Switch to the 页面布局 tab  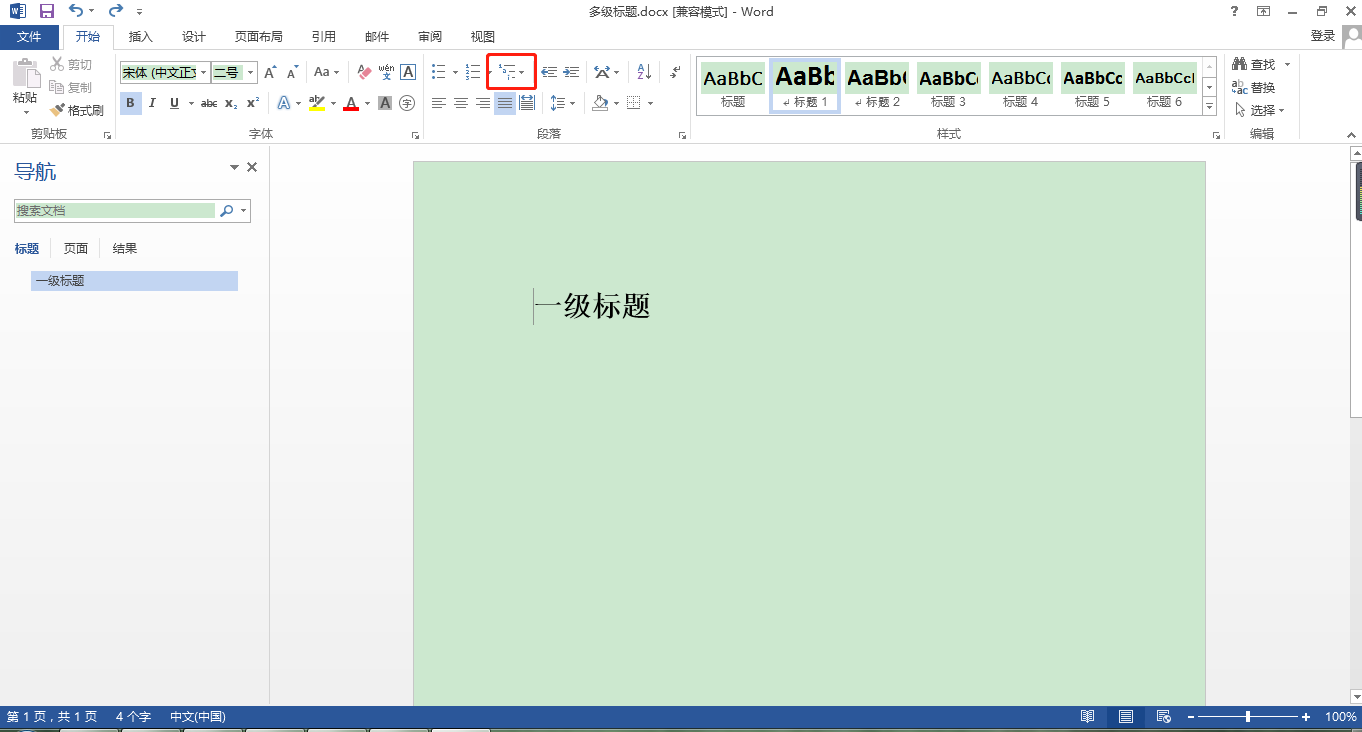coord(259,37)
